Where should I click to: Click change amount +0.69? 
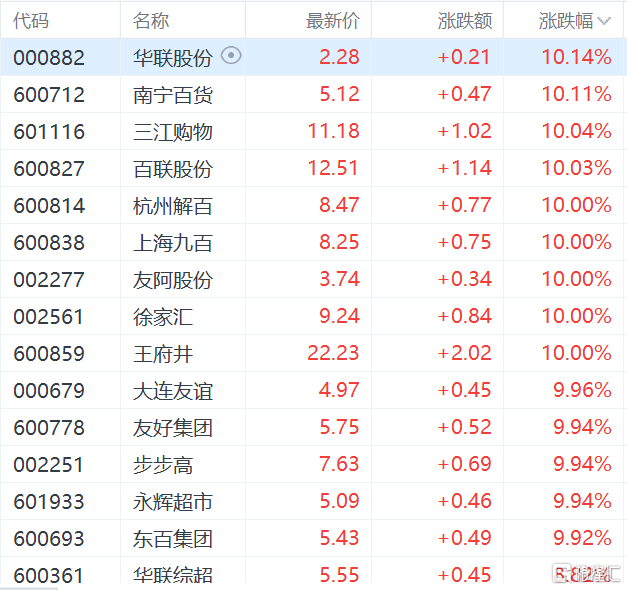[464, 464]
